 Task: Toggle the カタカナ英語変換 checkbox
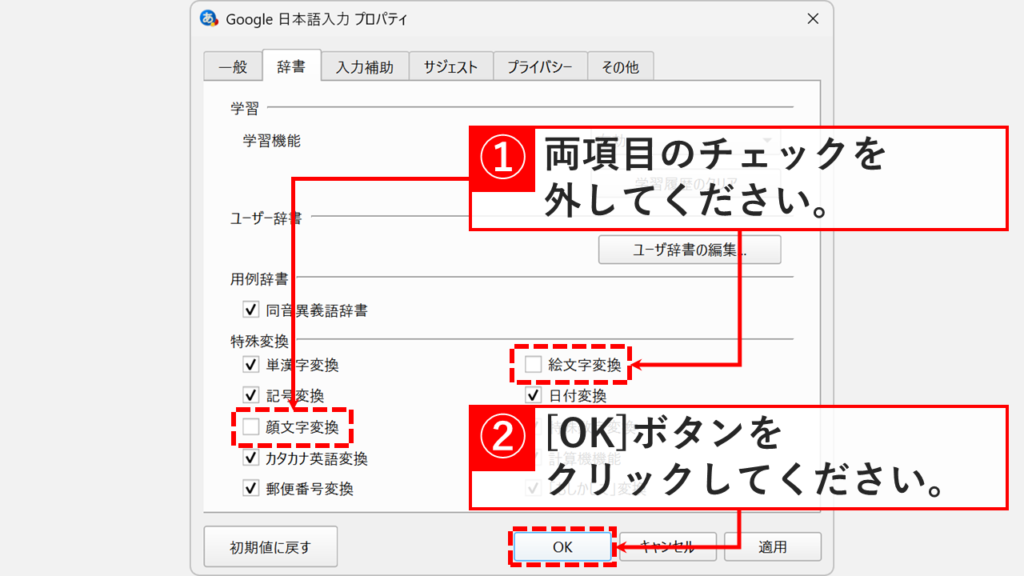tap(251, 458)
